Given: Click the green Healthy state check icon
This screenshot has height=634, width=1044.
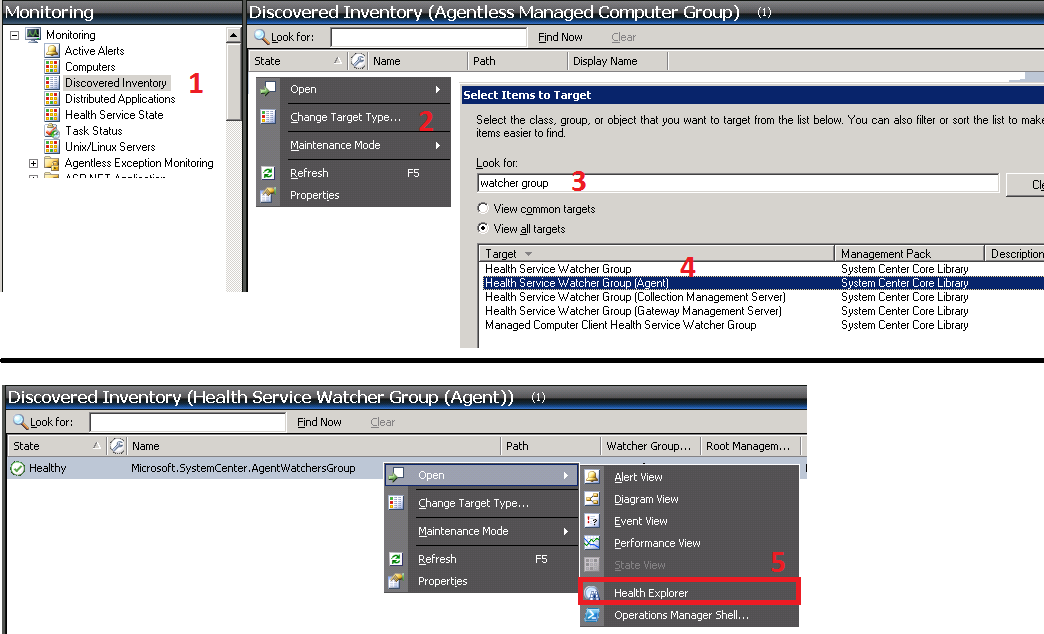Looking at the screenshot, I should click(18, 468).
